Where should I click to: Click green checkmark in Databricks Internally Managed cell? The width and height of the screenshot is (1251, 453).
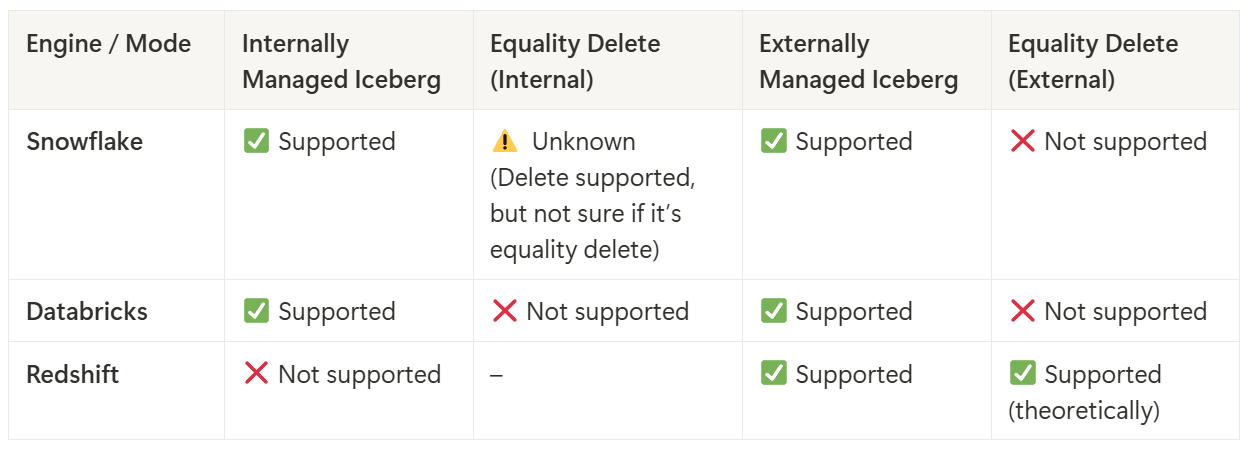click(256, 311)
